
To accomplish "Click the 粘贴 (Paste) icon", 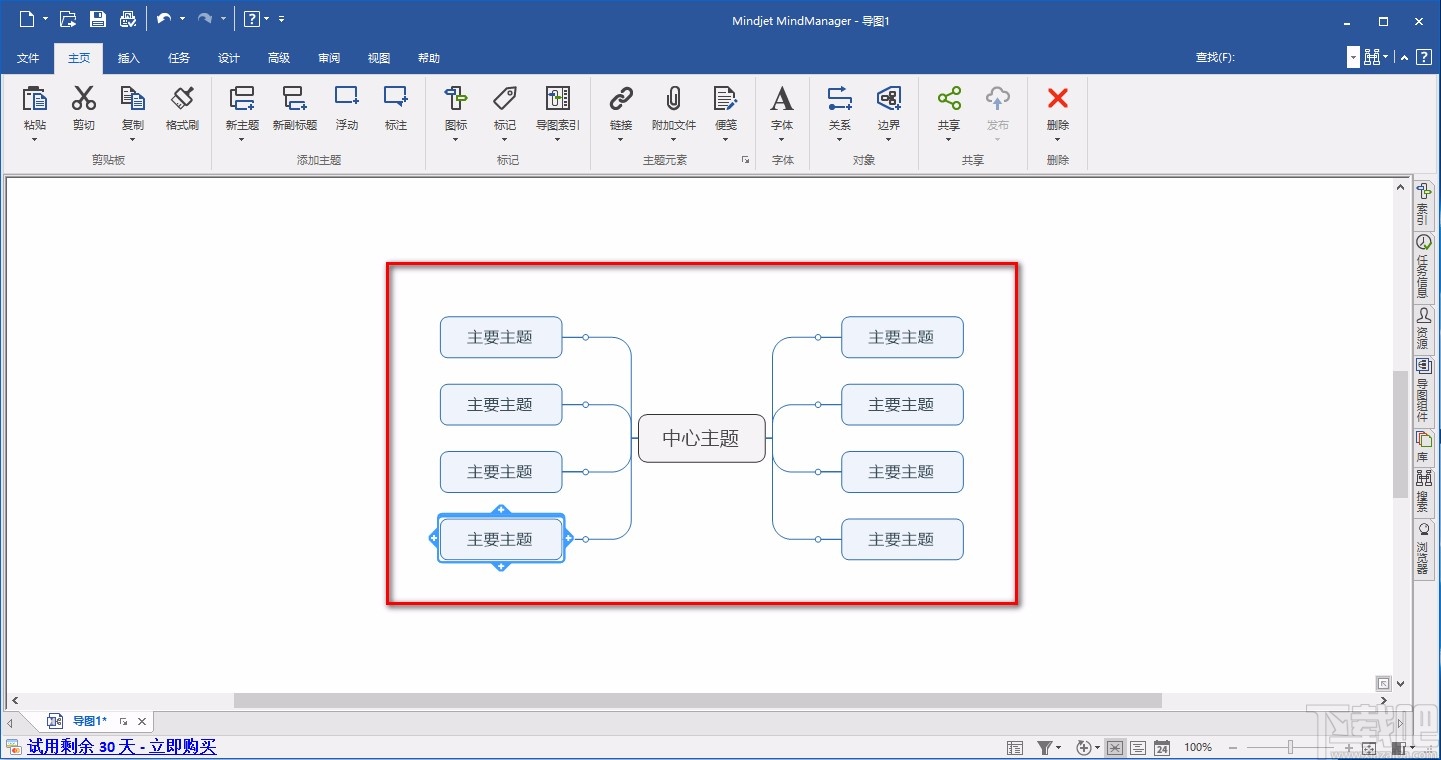I will click(35, 98).
